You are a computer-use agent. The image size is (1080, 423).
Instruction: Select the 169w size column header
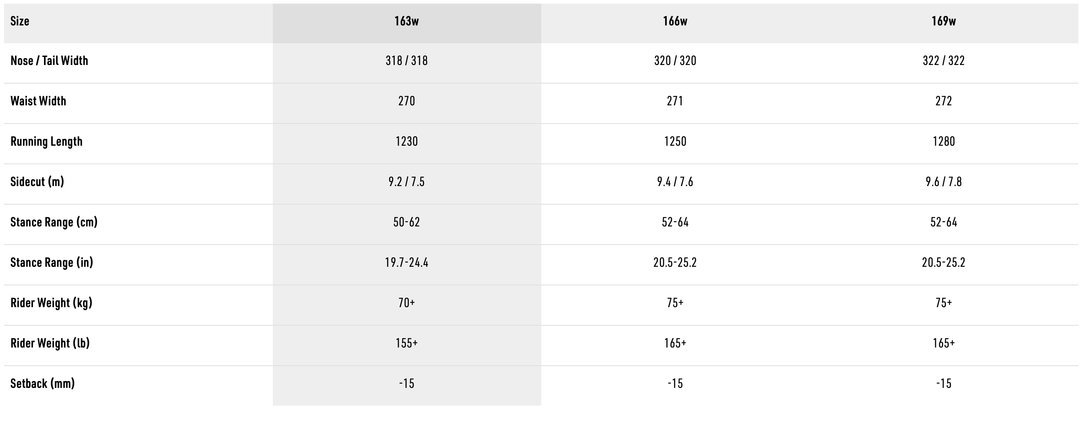pos(943,20)
